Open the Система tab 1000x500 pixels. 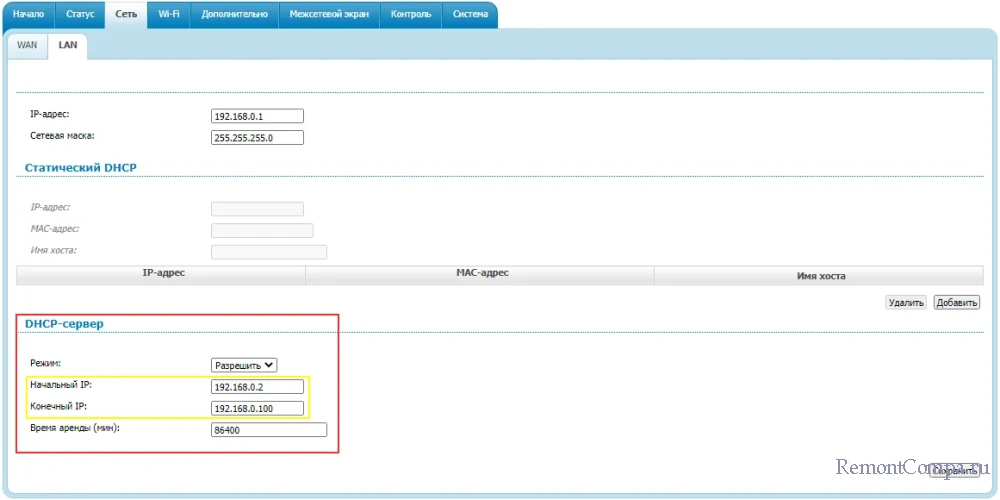pos(470,15)
